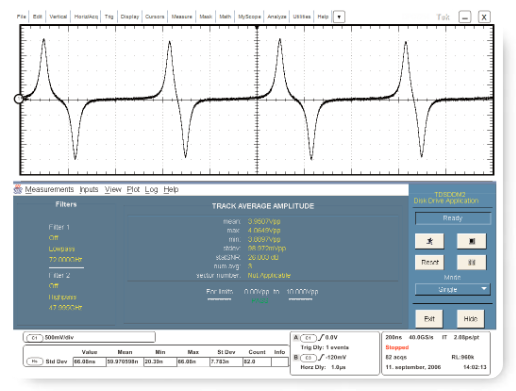Open the Disk Drive app Help menu
The height and width of the screenshot is (391, 516).
tap(171, 189)
